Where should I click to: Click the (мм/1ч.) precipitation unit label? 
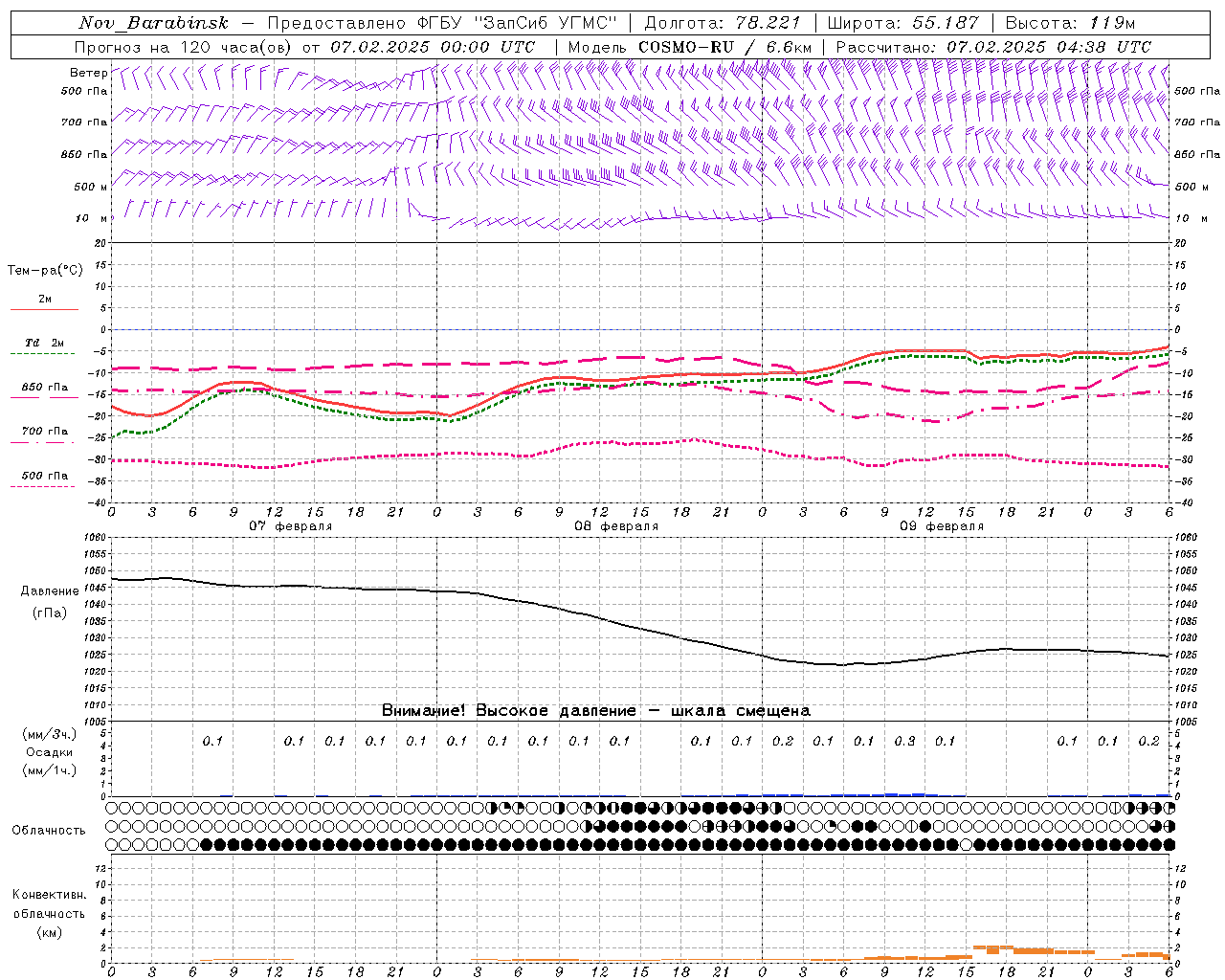pyautogui.click(x=49, y=770)
